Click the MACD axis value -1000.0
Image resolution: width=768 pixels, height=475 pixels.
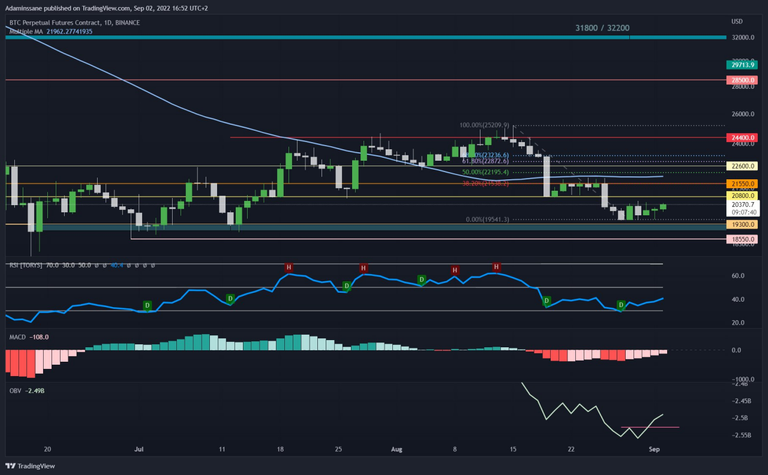click(x=743, y=380)
